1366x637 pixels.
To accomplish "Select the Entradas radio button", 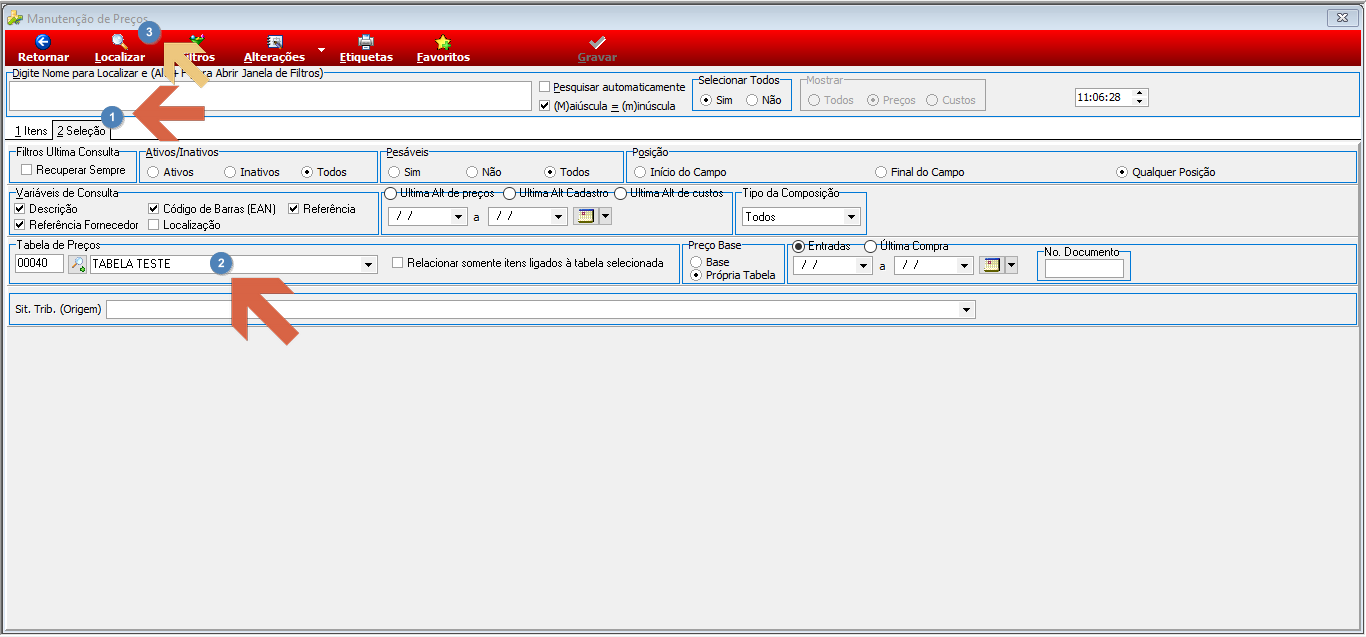I will [x=798, y=246].
